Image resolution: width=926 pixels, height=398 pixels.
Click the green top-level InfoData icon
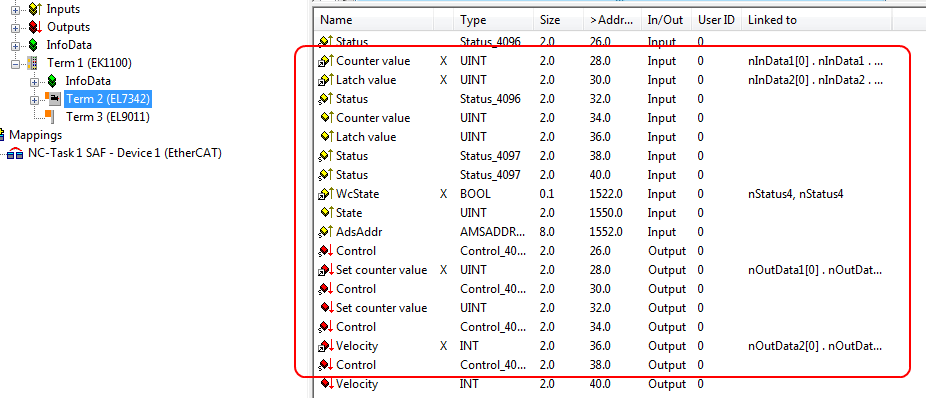34,45
